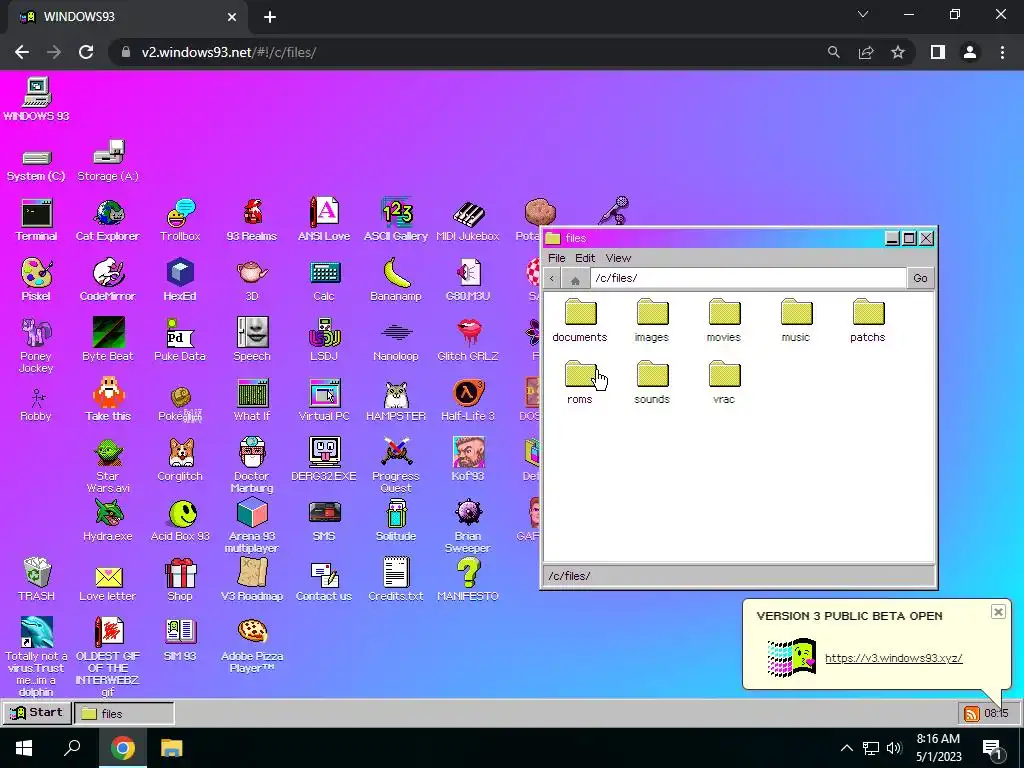Image resolution: width=1024 pixels, height=768 pixels.
Task: Open MIDI Jukebox on the desktop
Action: (x=468, y=220)
